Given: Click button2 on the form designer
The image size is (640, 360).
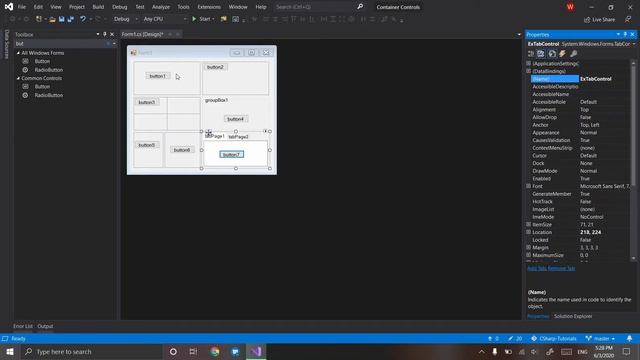Looking at the screenshot, I should point(215,67).
